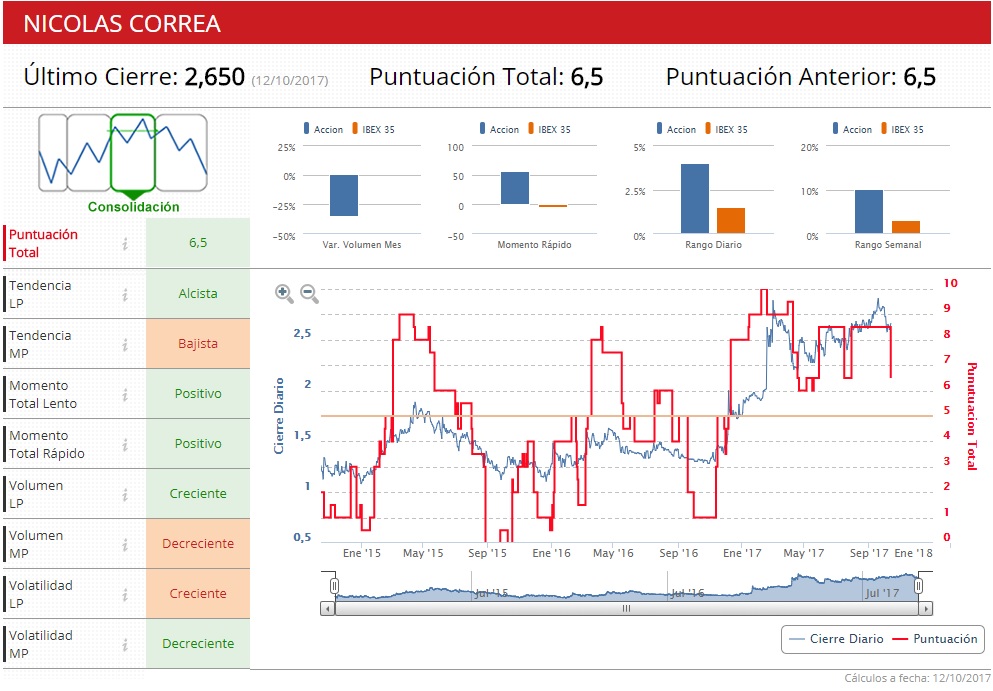Click the Ene '17 x-axis label
The height and width of the screenshot is (691, 993).
click(742, 554)
